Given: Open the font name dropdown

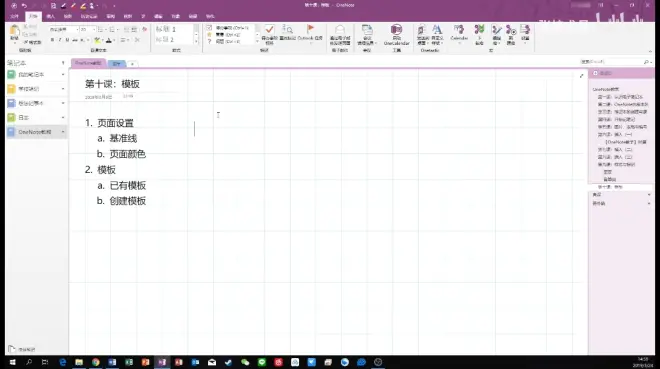Looking at the screenshot, I should (64, 29).
